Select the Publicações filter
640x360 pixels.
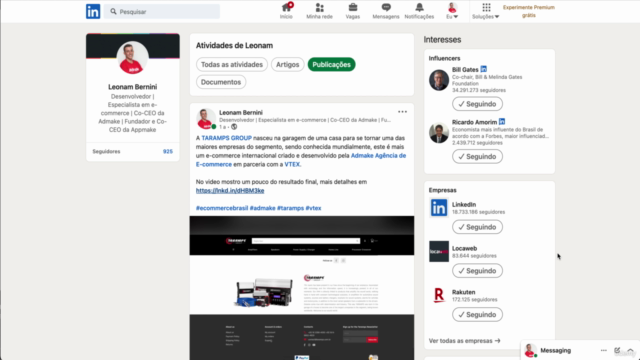331,64
